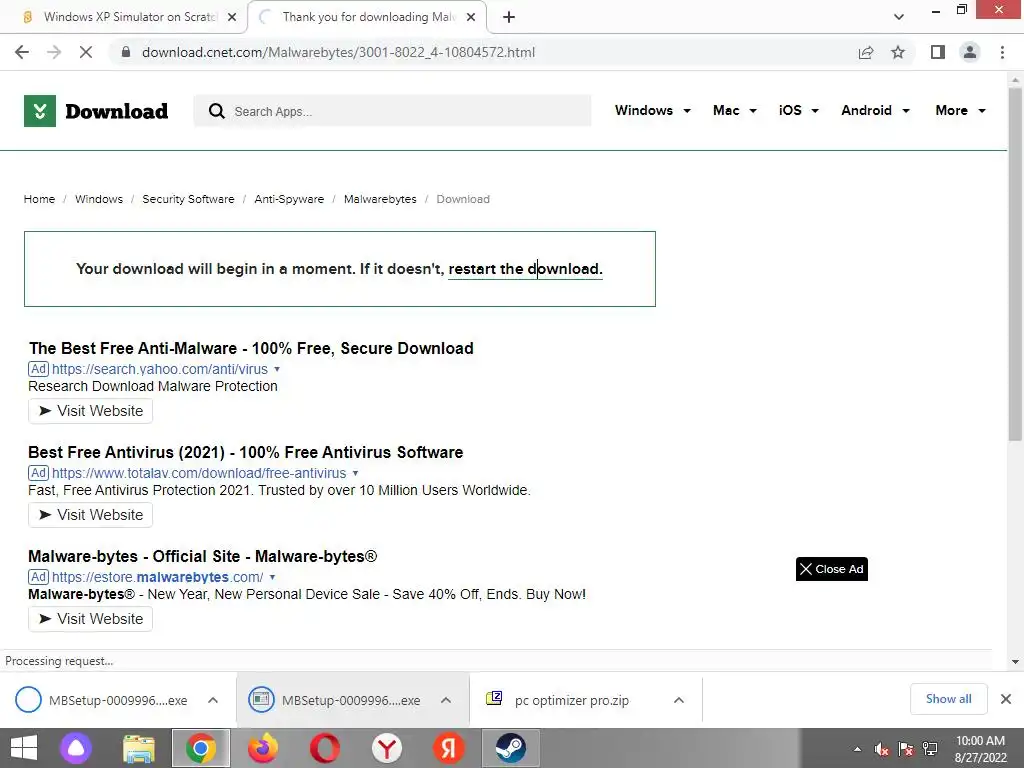Open Anti-Spyware breadcrumb
This screenshot has height=768, width=1024.
(x=289, y=199)
